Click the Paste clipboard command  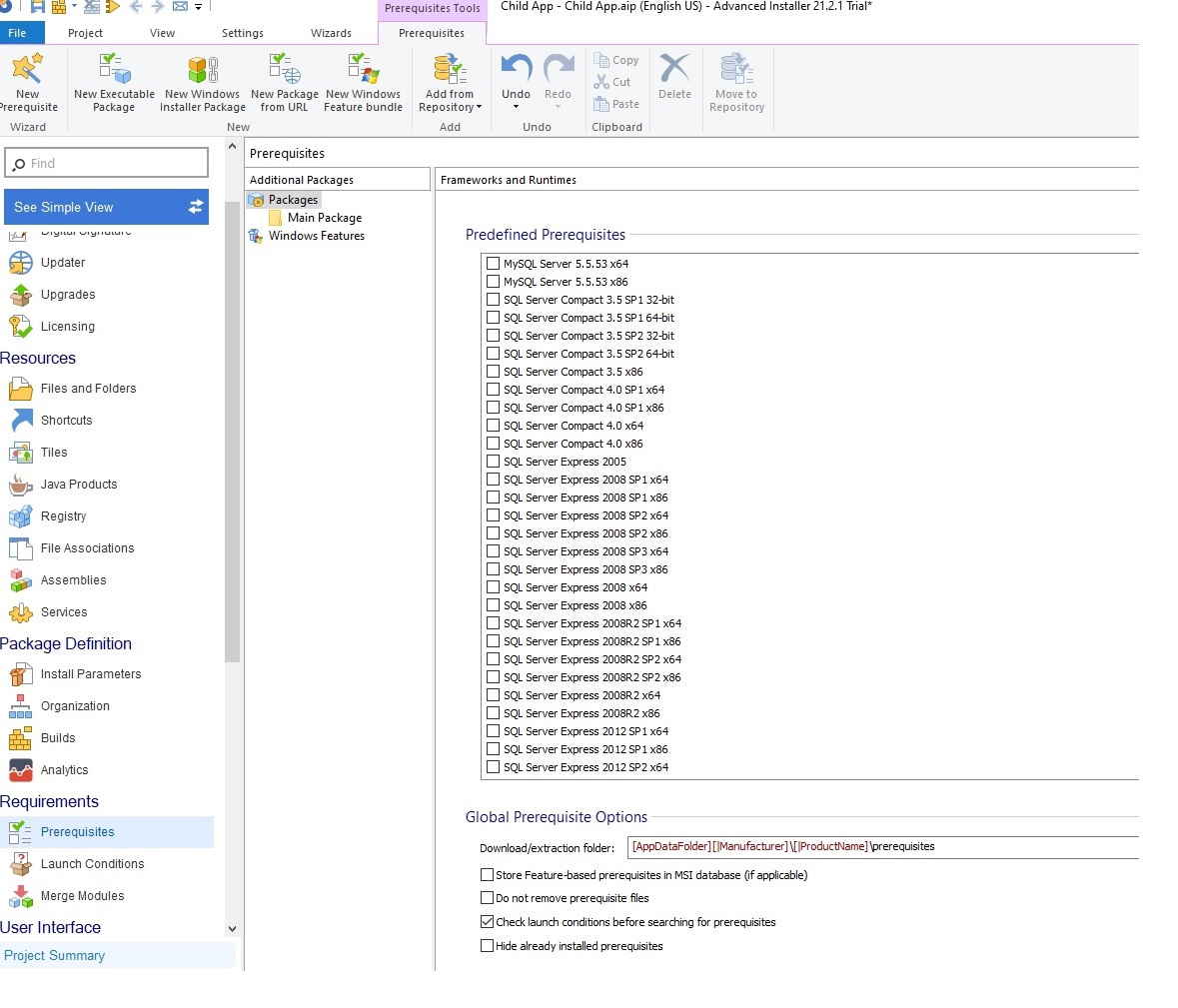(616, 104)
